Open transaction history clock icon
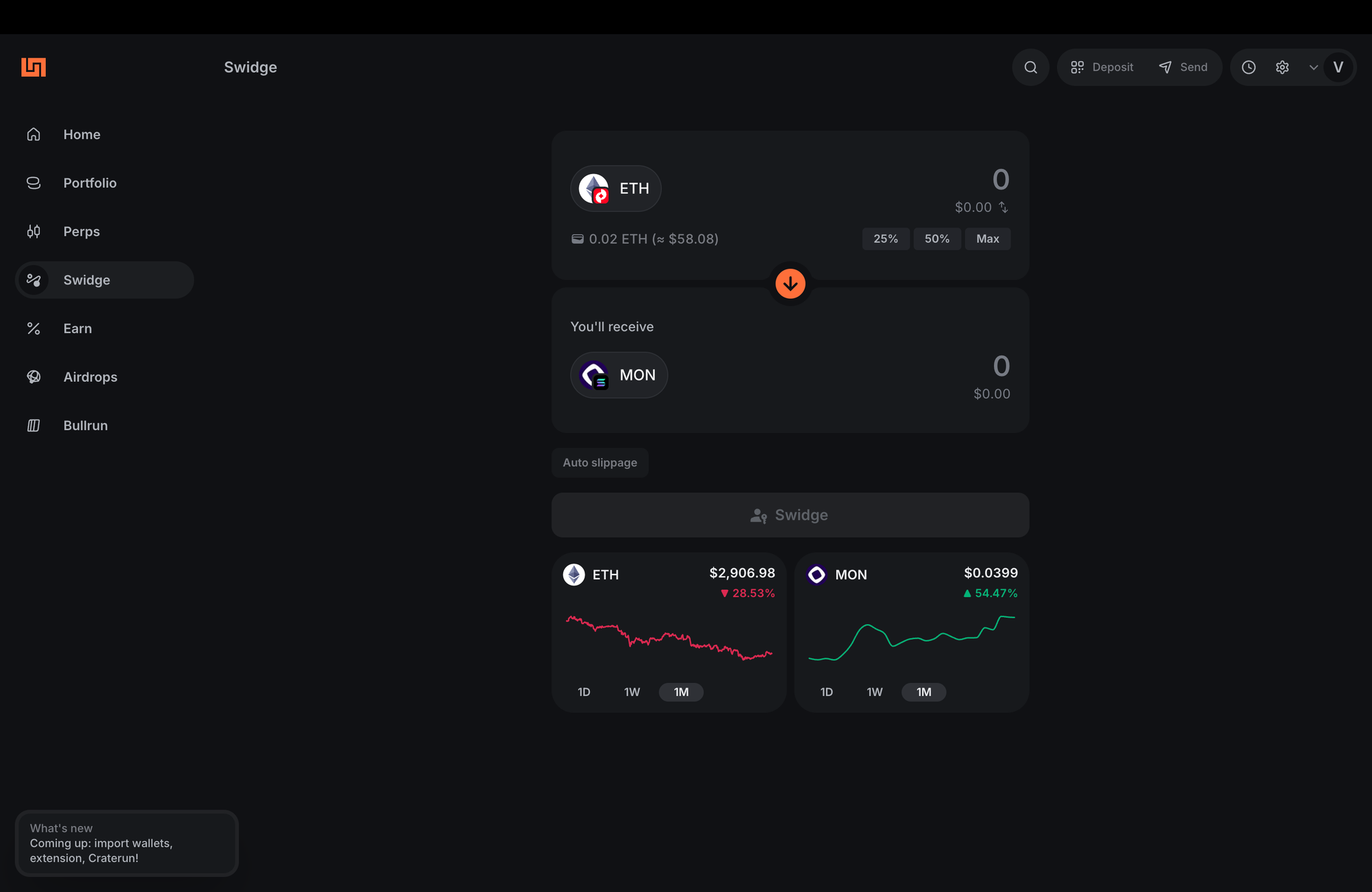This screenshot has width=1372, height=892. [1249, 67]
